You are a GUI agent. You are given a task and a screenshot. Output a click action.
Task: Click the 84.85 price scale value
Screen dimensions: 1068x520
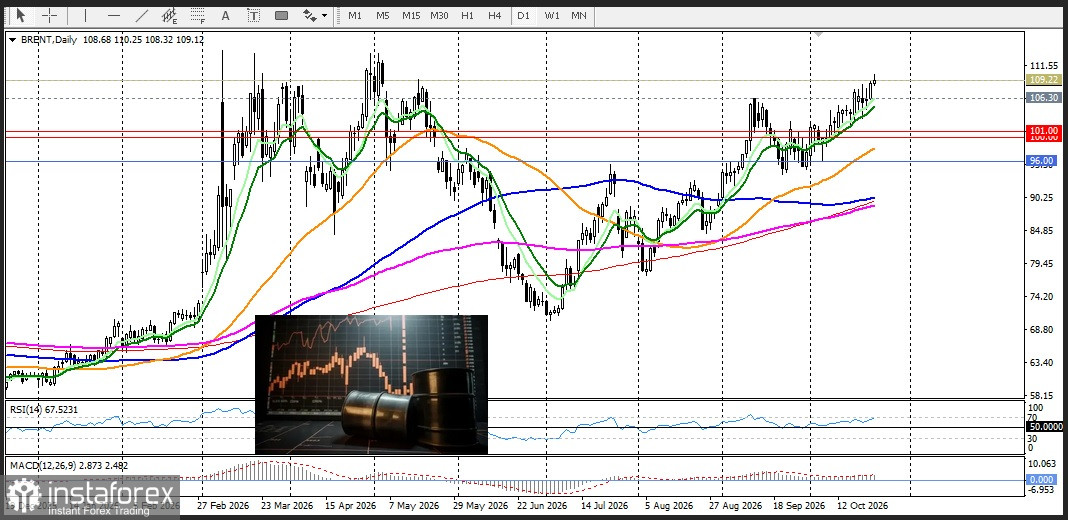point(1043,230)
